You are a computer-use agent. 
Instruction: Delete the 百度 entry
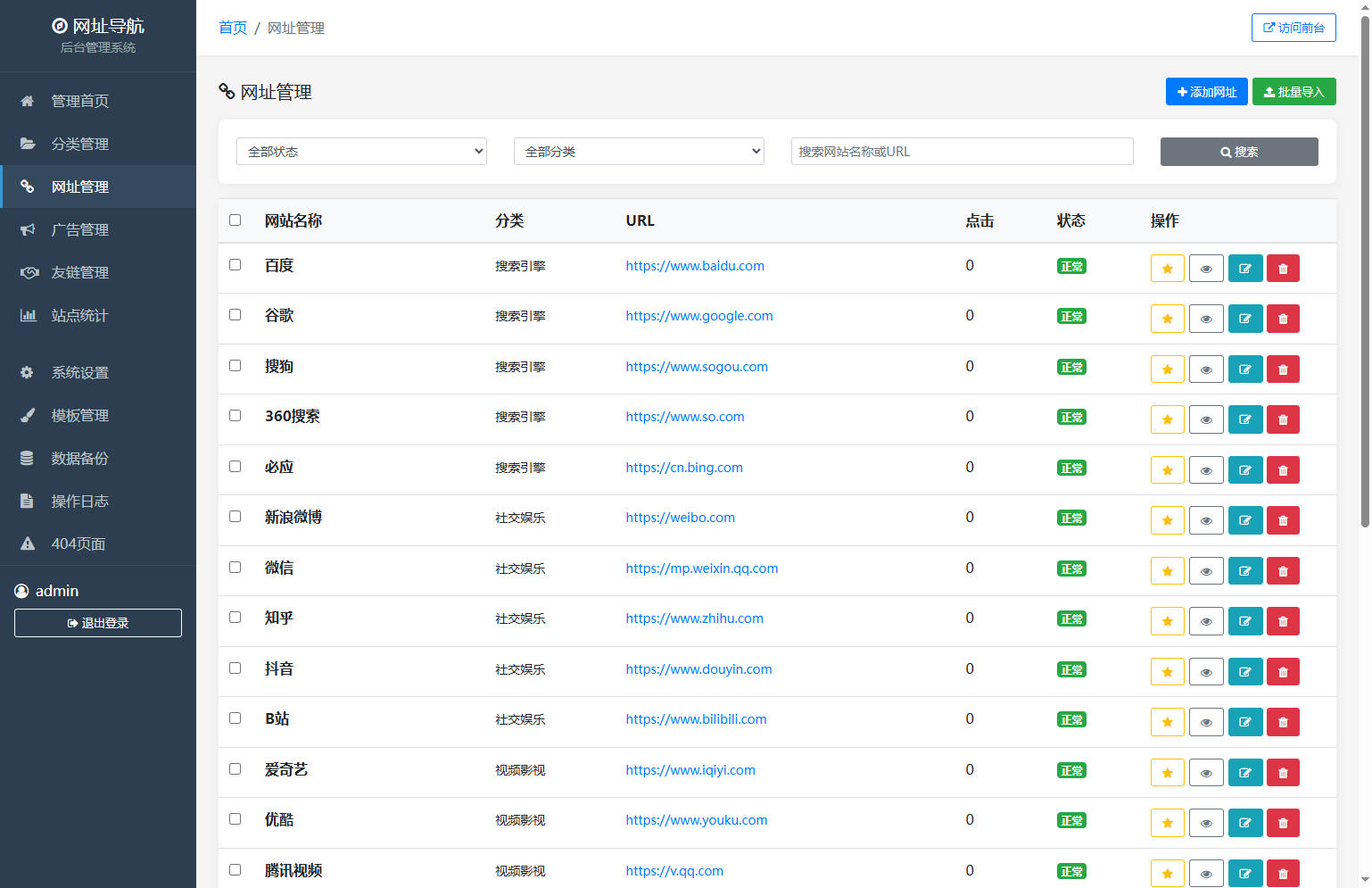(x=1283, y=269)
